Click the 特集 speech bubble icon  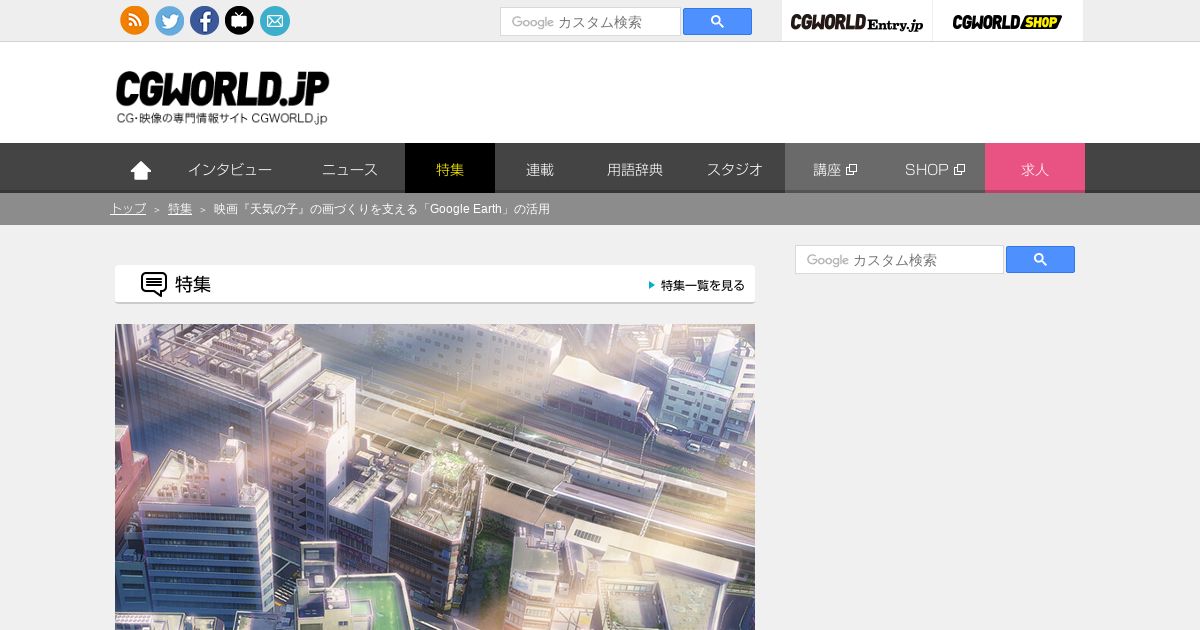[x=154, y=284]
